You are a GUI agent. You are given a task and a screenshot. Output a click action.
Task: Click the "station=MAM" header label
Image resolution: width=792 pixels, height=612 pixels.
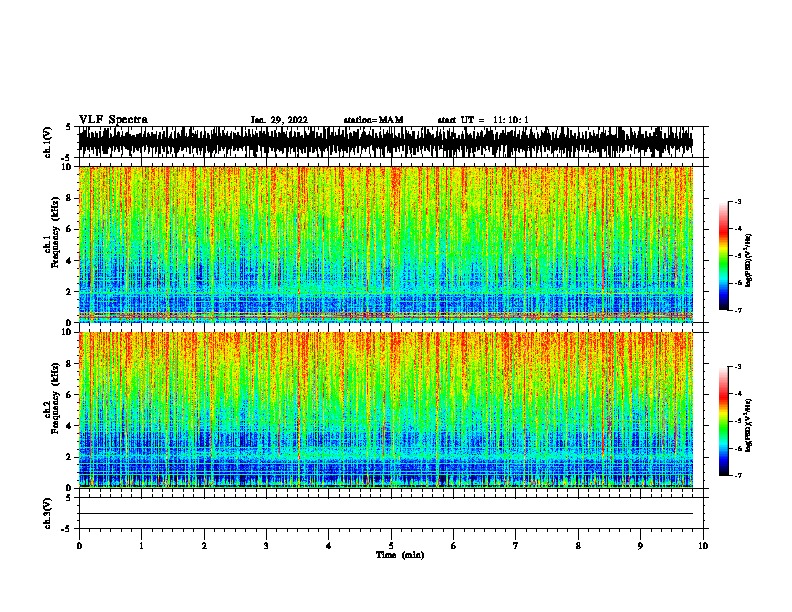[x=373, y=120]
